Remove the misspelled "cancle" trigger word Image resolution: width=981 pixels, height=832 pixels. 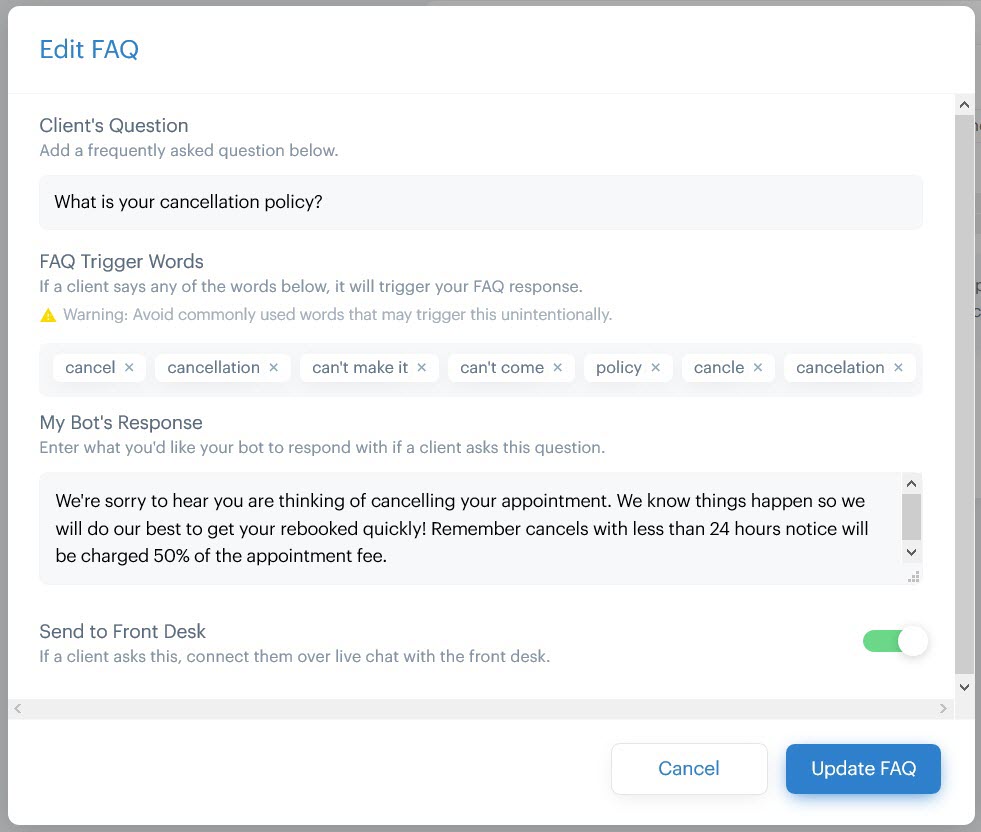(758, 367)
